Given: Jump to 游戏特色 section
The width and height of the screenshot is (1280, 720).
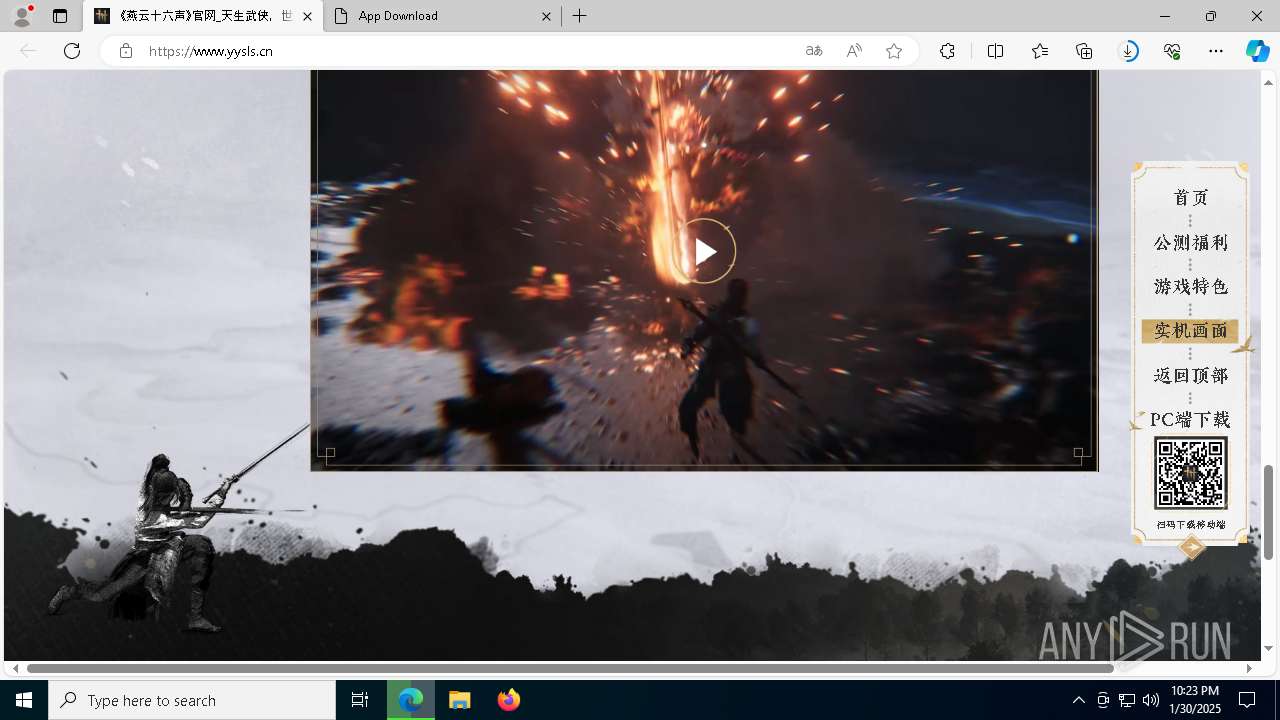Looking at the screenshot, I should (1190, 287).
